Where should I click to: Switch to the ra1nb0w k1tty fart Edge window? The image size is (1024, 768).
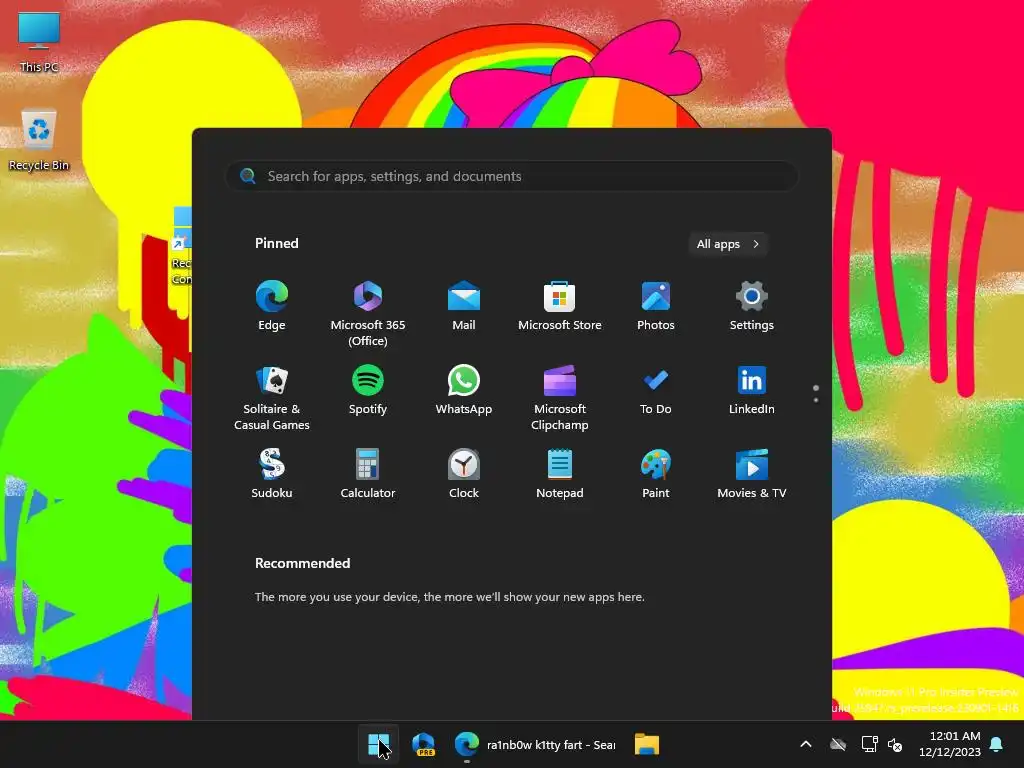[535, 744]
